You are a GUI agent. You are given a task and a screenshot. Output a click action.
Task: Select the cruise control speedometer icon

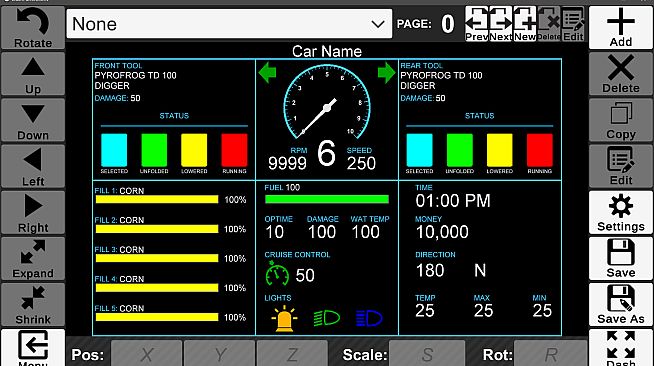pyautogui.click(x=277, y=273)
